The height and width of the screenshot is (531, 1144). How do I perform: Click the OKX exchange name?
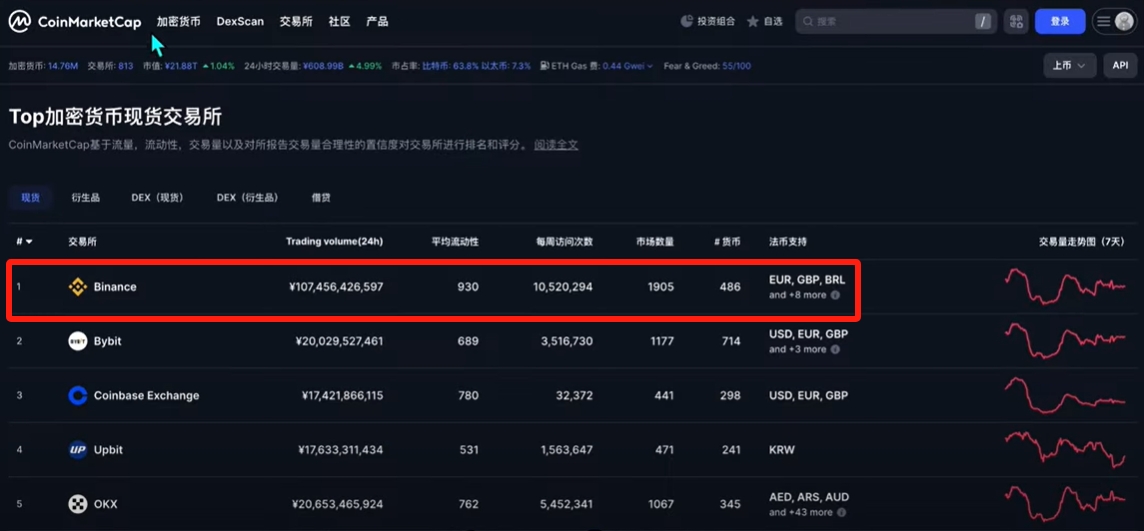click(105, 504)
